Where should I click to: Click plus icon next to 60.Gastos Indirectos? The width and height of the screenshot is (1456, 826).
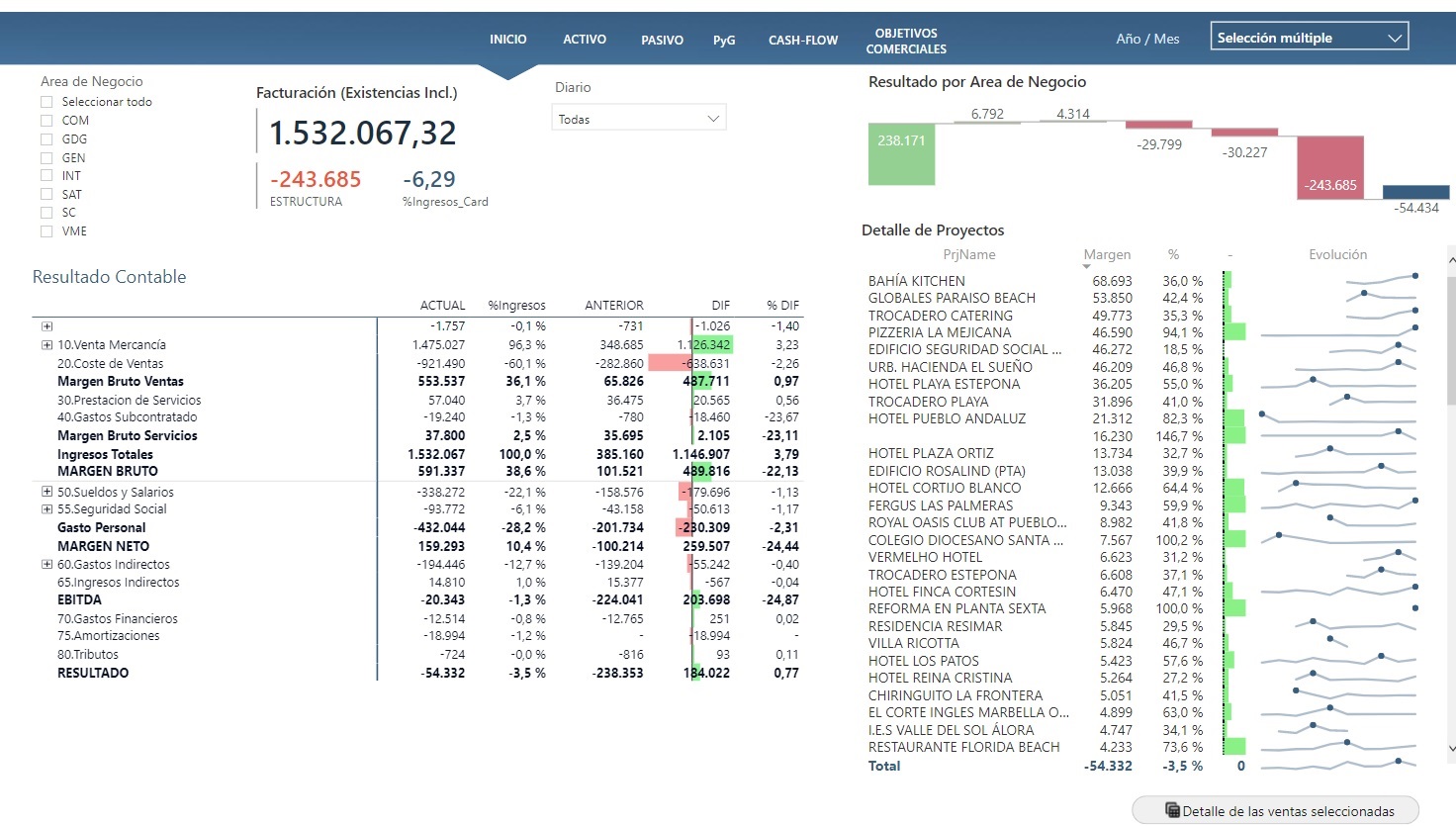(x=46, y=565)
